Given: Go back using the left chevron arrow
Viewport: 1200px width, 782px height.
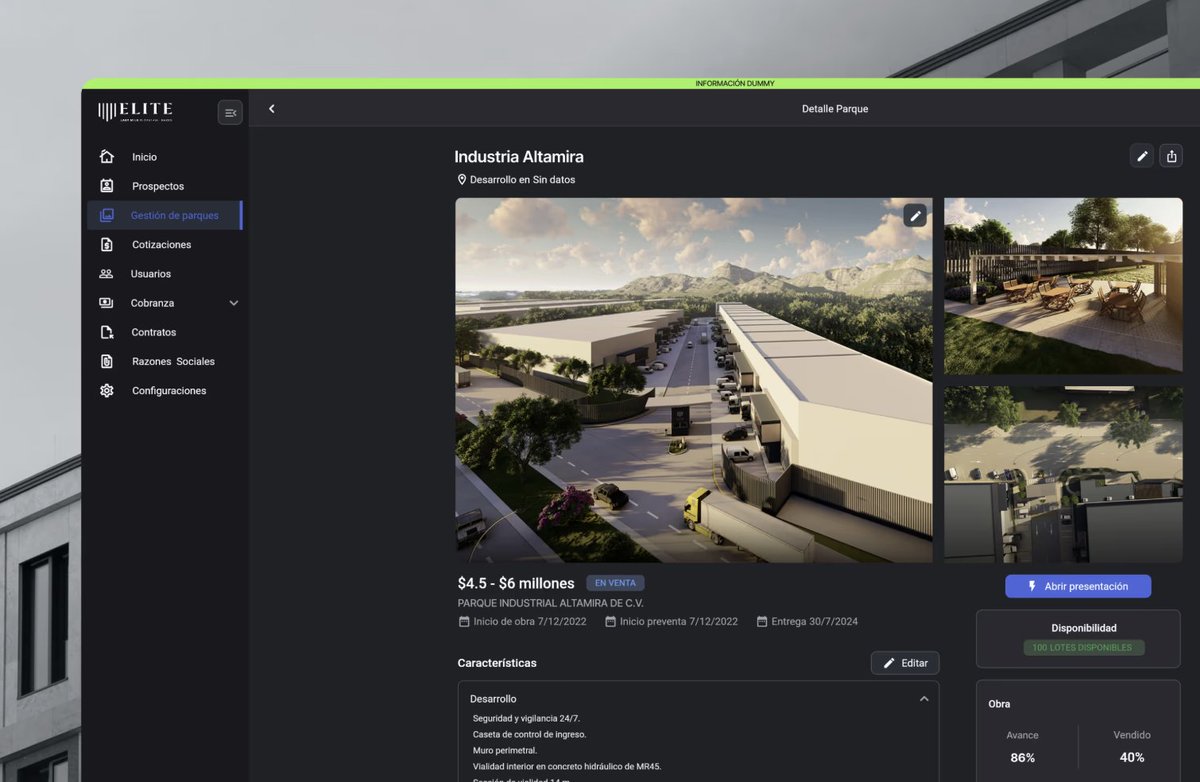Looking at the screenshot, I should (x=271, y=109).
